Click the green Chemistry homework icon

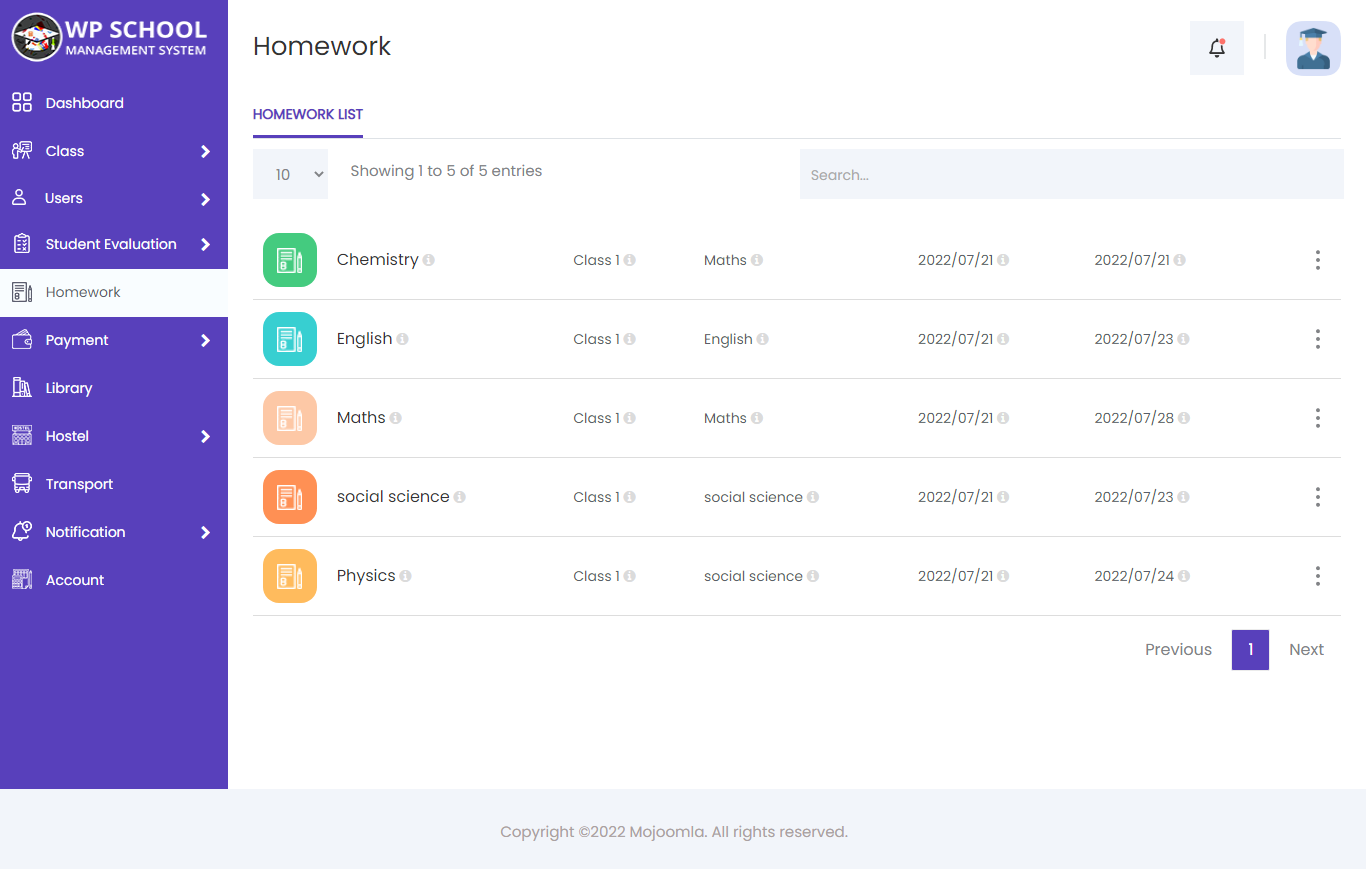(x=290, y=260)
